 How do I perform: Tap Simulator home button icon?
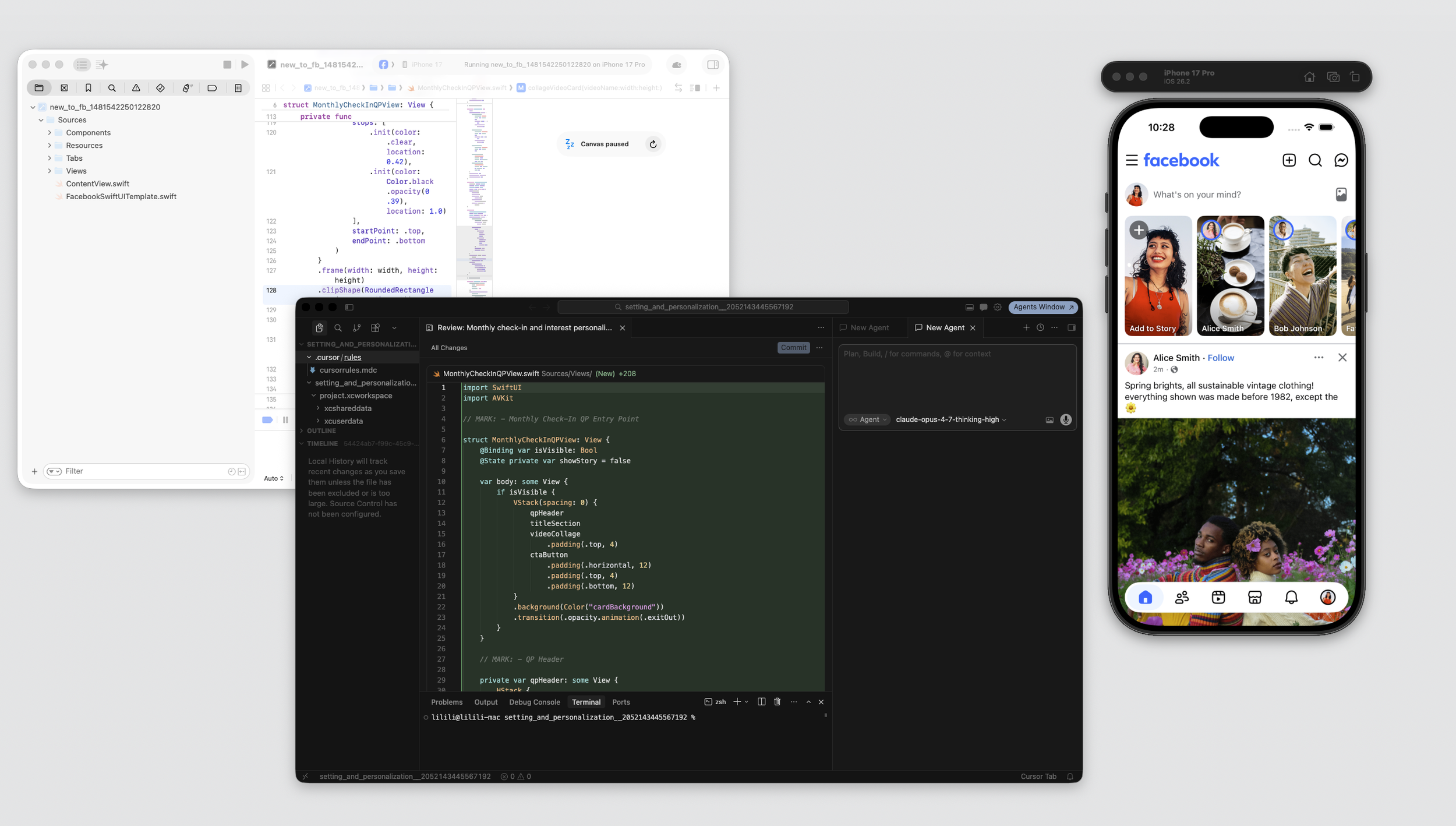click(1309, 77)
